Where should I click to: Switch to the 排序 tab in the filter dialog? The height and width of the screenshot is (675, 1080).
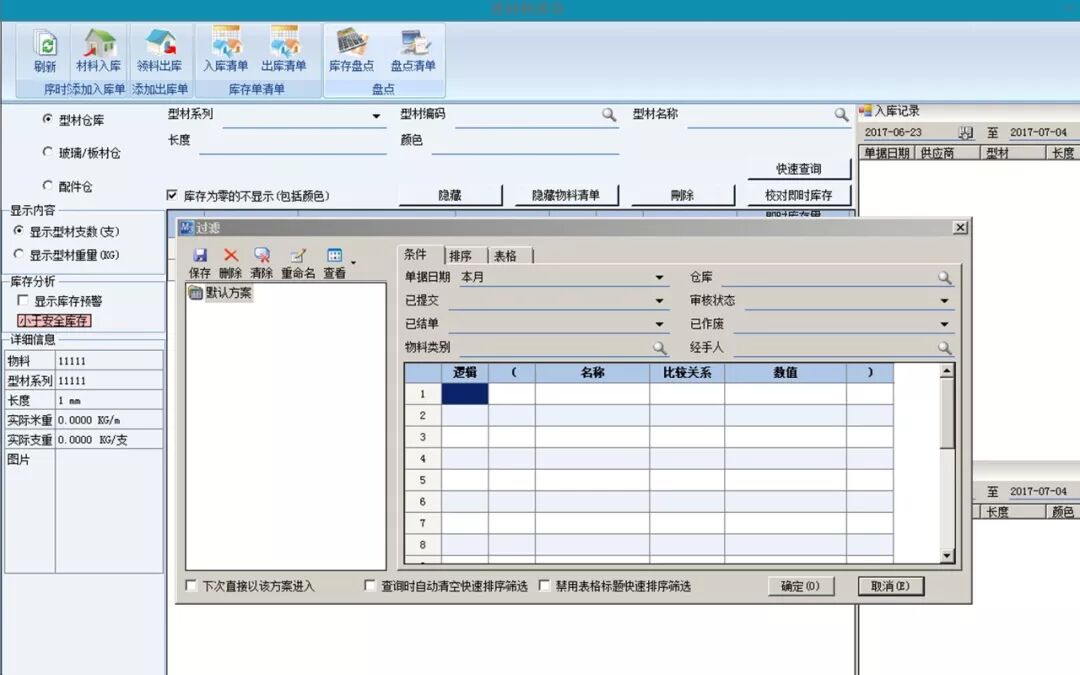[x=461, y=255]
